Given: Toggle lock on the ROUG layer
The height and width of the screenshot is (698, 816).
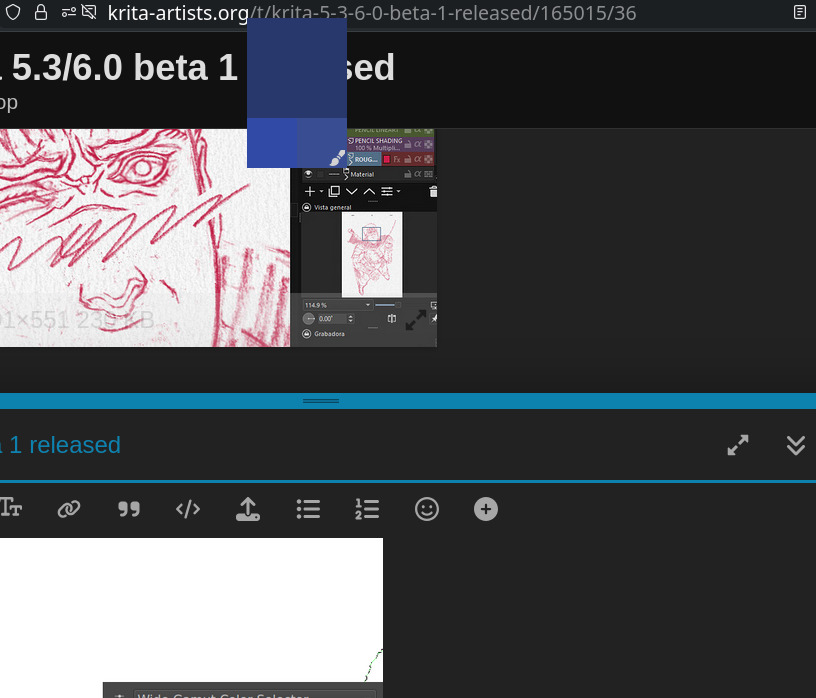Looking at the screenshot, I should pyautogui.click(x=408, y=159).
